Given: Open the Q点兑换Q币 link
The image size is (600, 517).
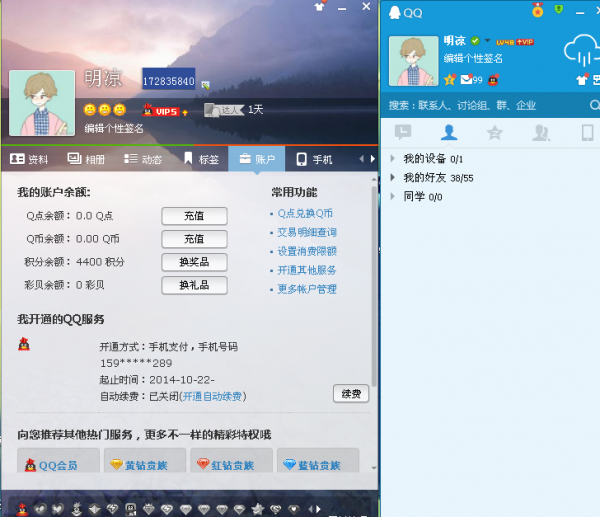Looking at the screenshot, I should pos(305,213).
